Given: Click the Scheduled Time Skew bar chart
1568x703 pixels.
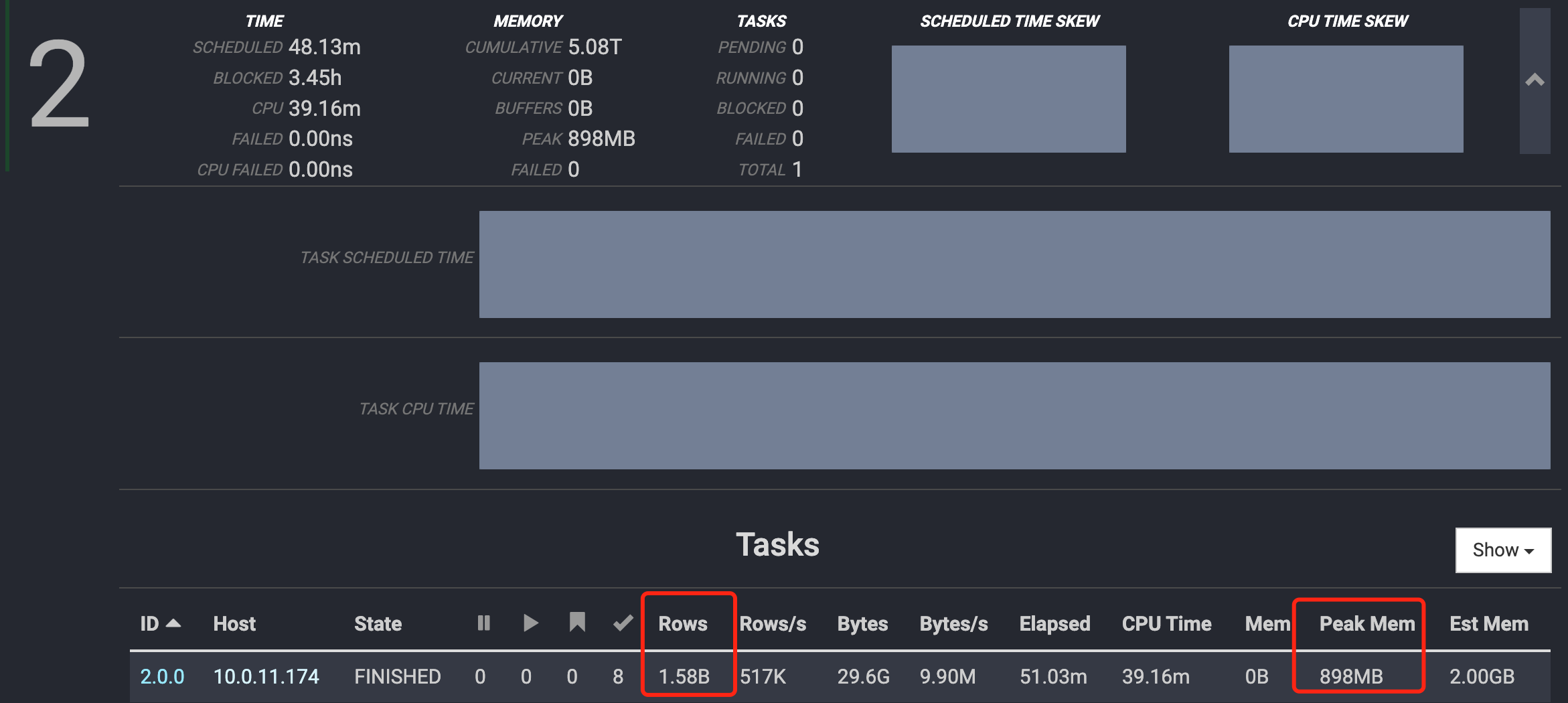Looking at the screenshot, I should point(1008,99).
